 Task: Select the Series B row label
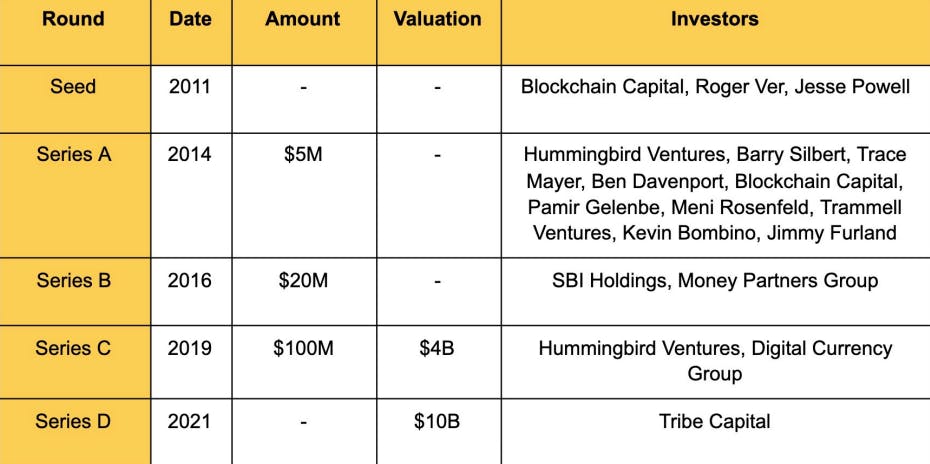[x=74, y=279]
